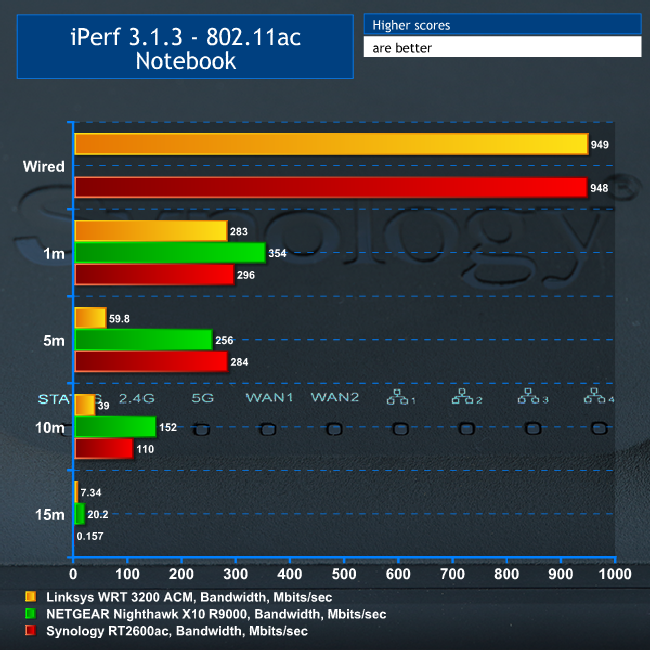This screenshot has width=650, height=650.
Task: Click the 10m category label
Action: (x=49, y=427)
